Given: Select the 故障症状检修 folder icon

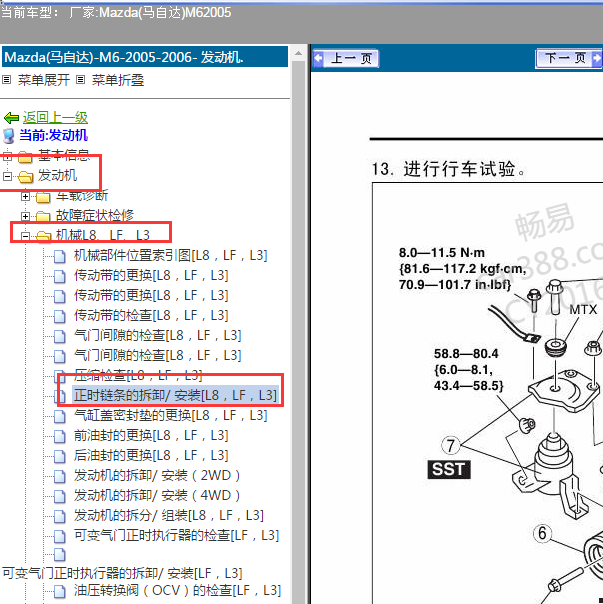Looking at the screenshot, I should click(43, 216).
